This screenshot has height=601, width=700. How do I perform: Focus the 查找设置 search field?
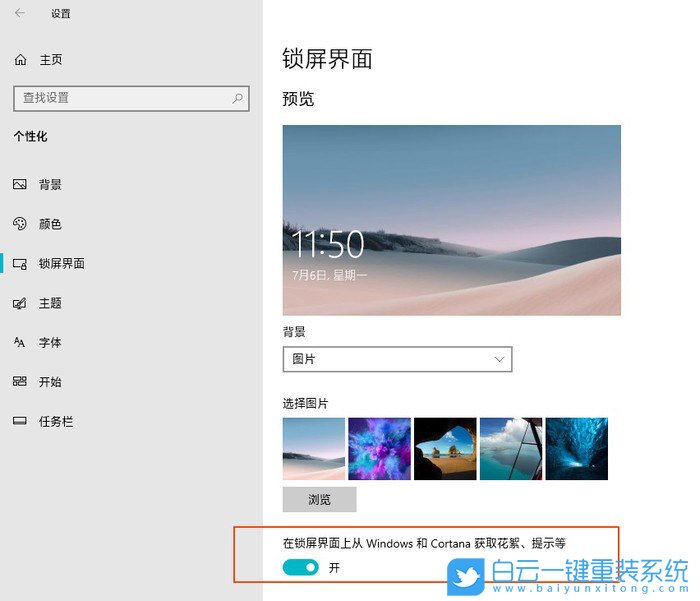(x=131, y=98)
